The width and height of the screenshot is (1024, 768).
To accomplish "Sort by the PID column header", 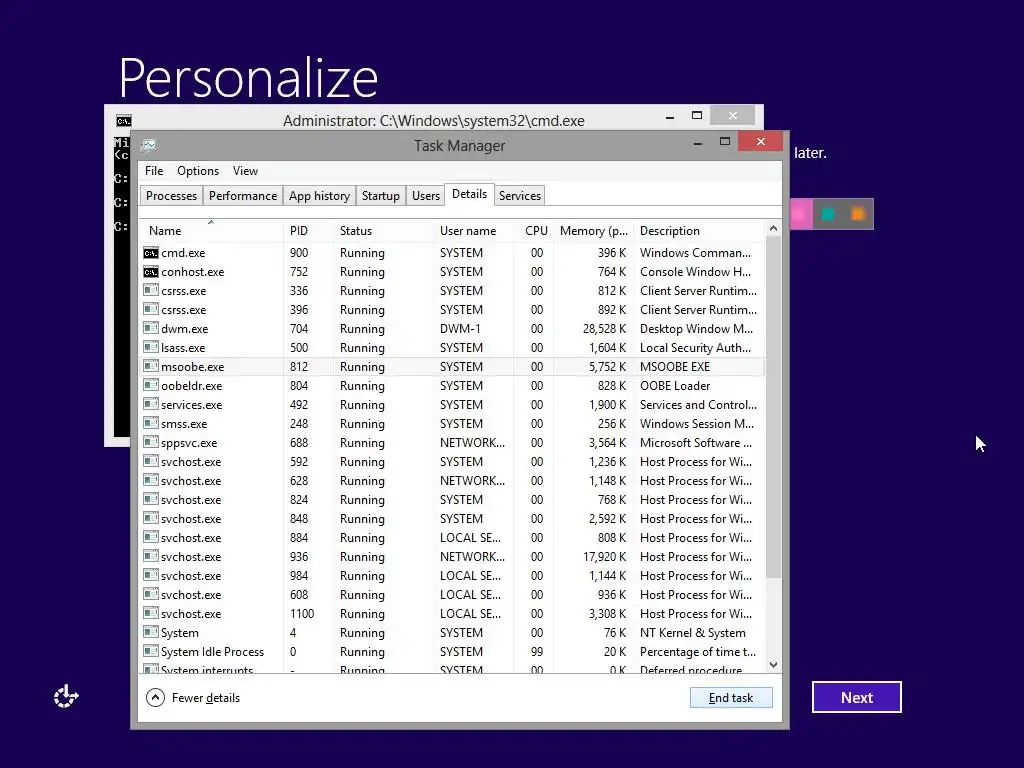I will (308, 231).
